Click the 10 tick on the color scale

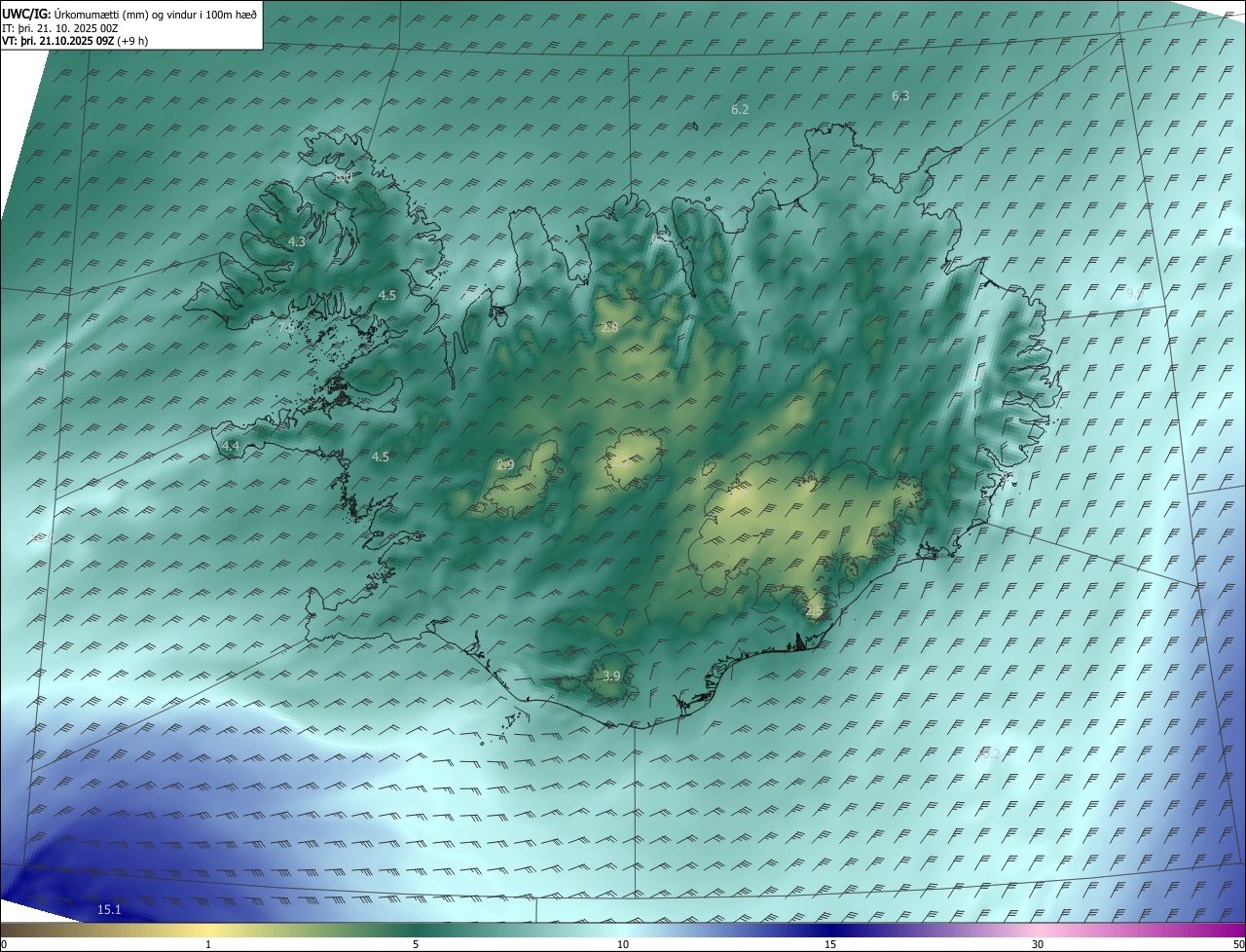[x=623, y=944]
